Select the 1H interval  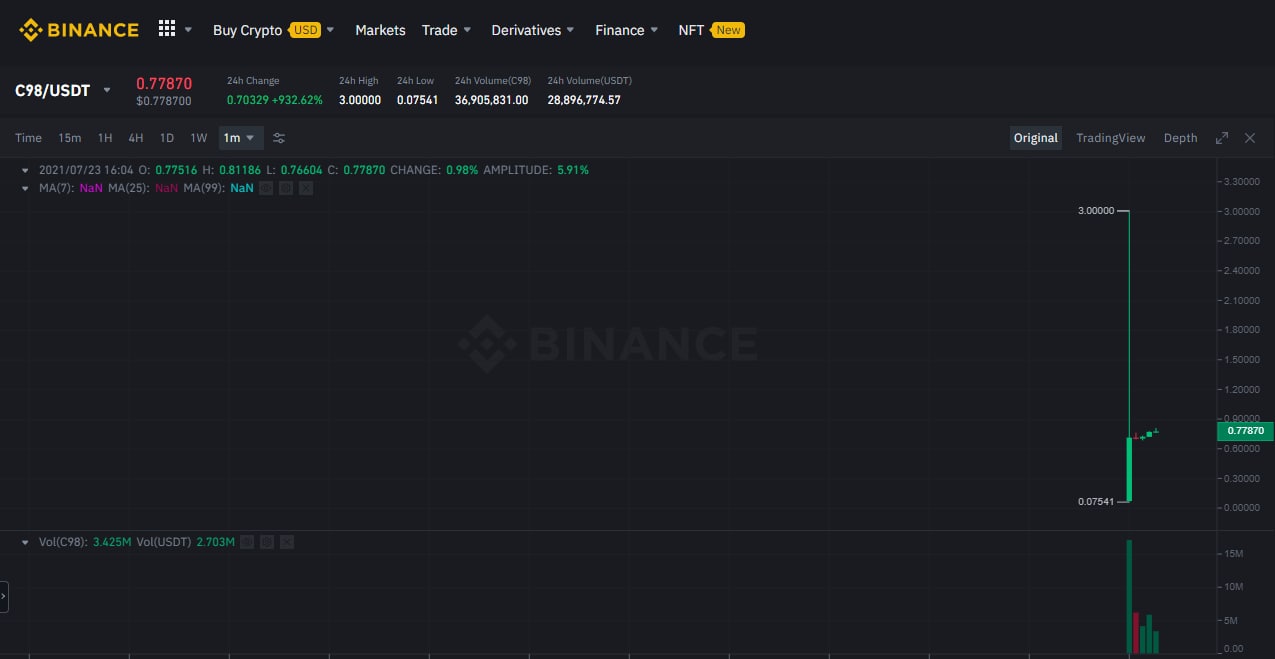coord(105,138)
